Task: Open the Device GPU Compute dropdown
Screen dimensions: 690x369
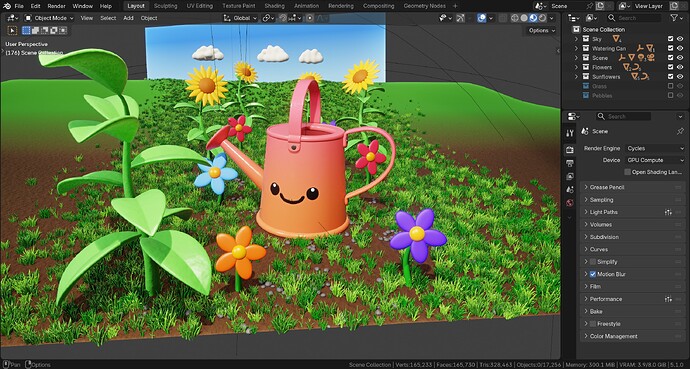Action: coord(655,160)
